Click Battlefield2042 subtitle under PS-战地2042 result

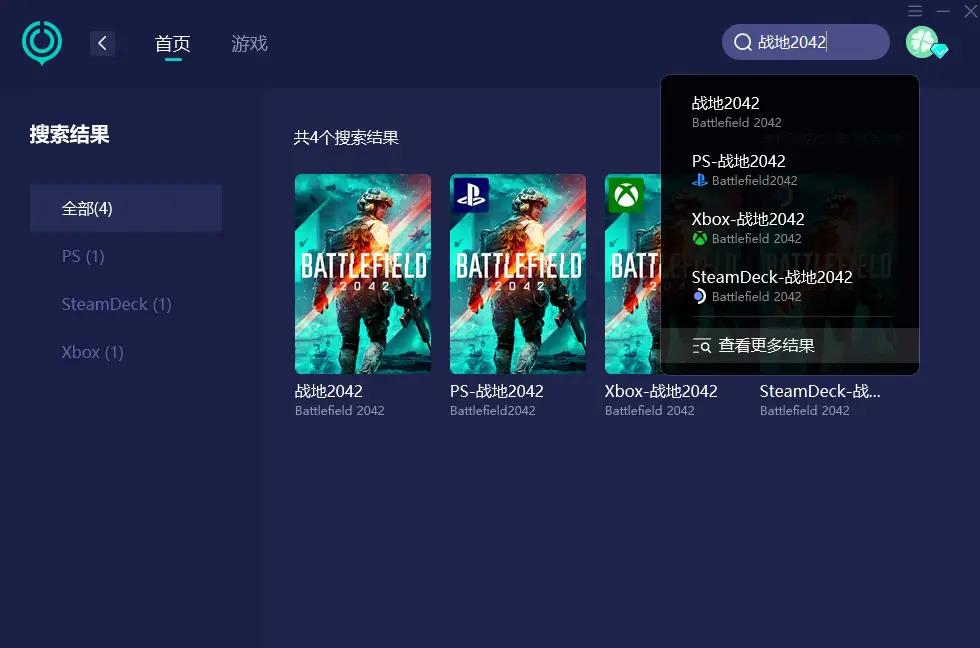pos(493,411)
